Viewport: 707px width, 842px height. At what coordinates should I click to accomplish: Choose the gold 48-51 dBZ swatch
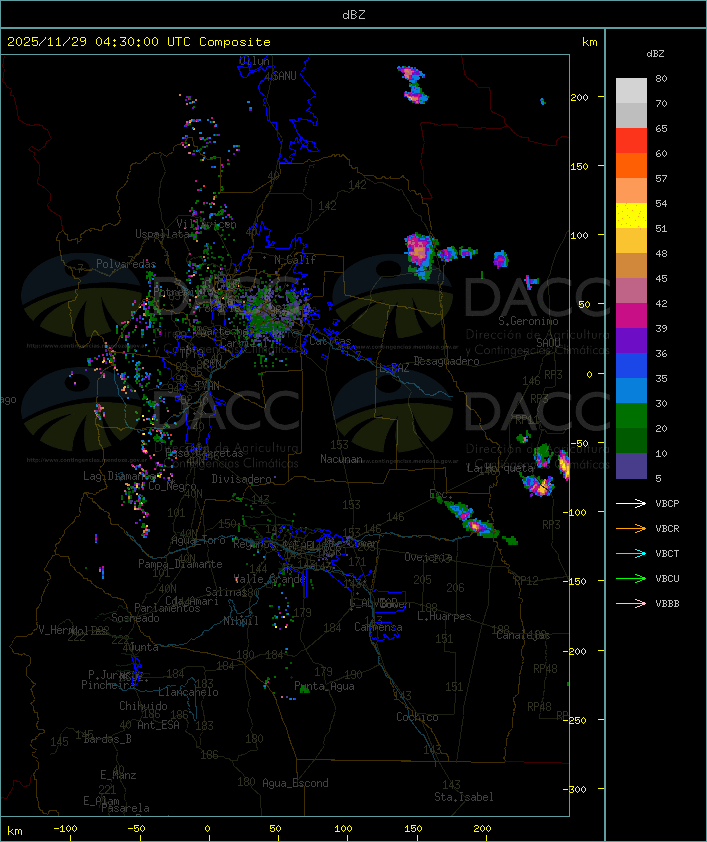tap(631, 241)
